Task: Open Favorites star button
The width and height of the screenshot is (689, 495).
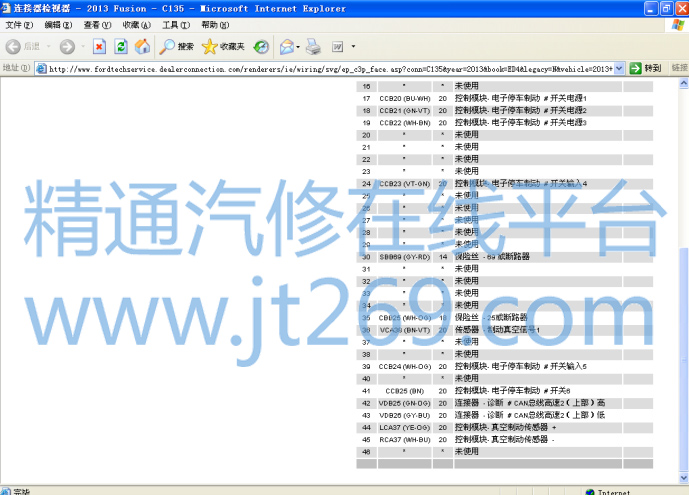Action: (x=223, y=46)
